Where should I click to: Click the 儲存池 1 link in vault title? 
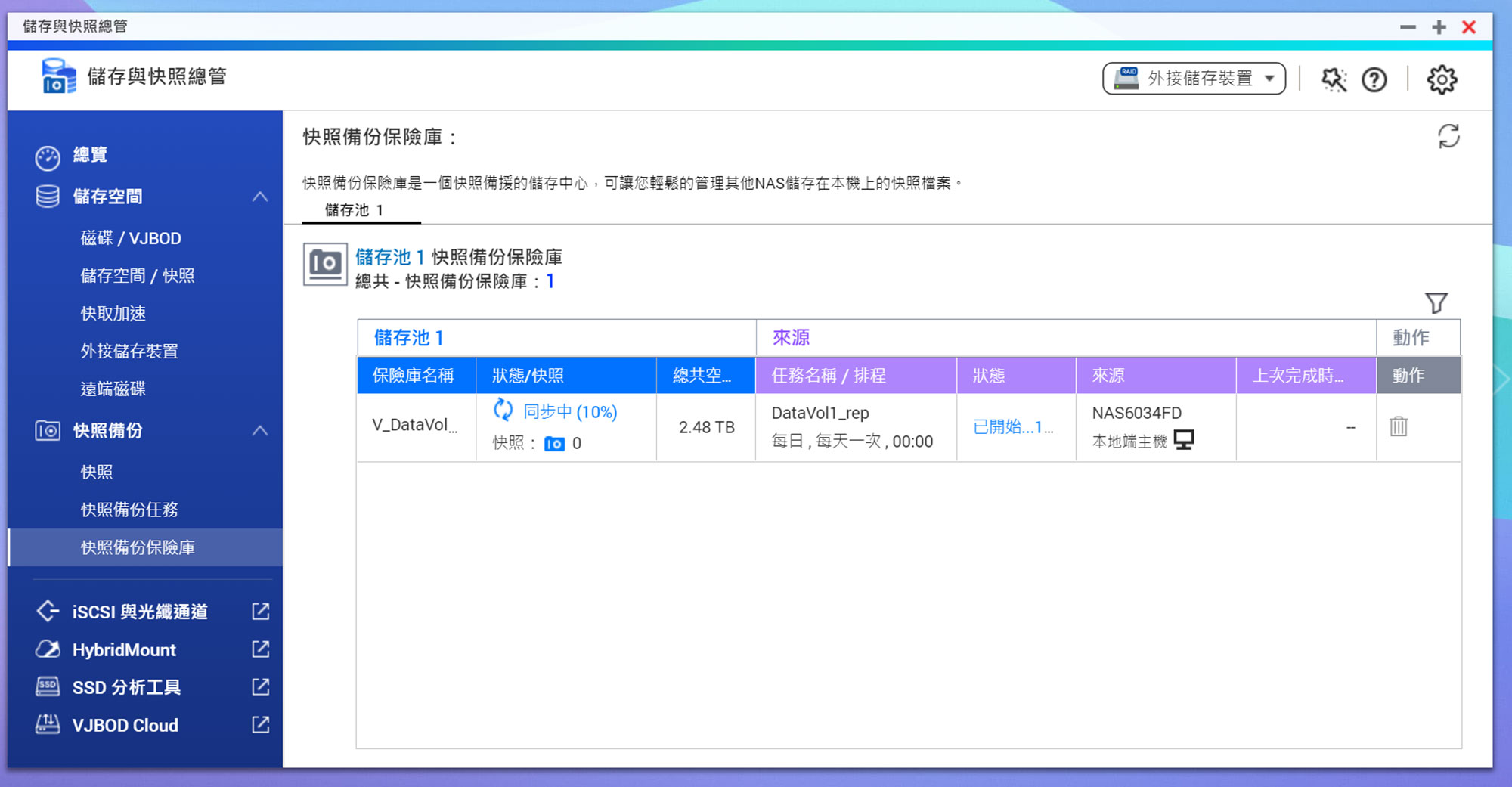click(390, 257)
